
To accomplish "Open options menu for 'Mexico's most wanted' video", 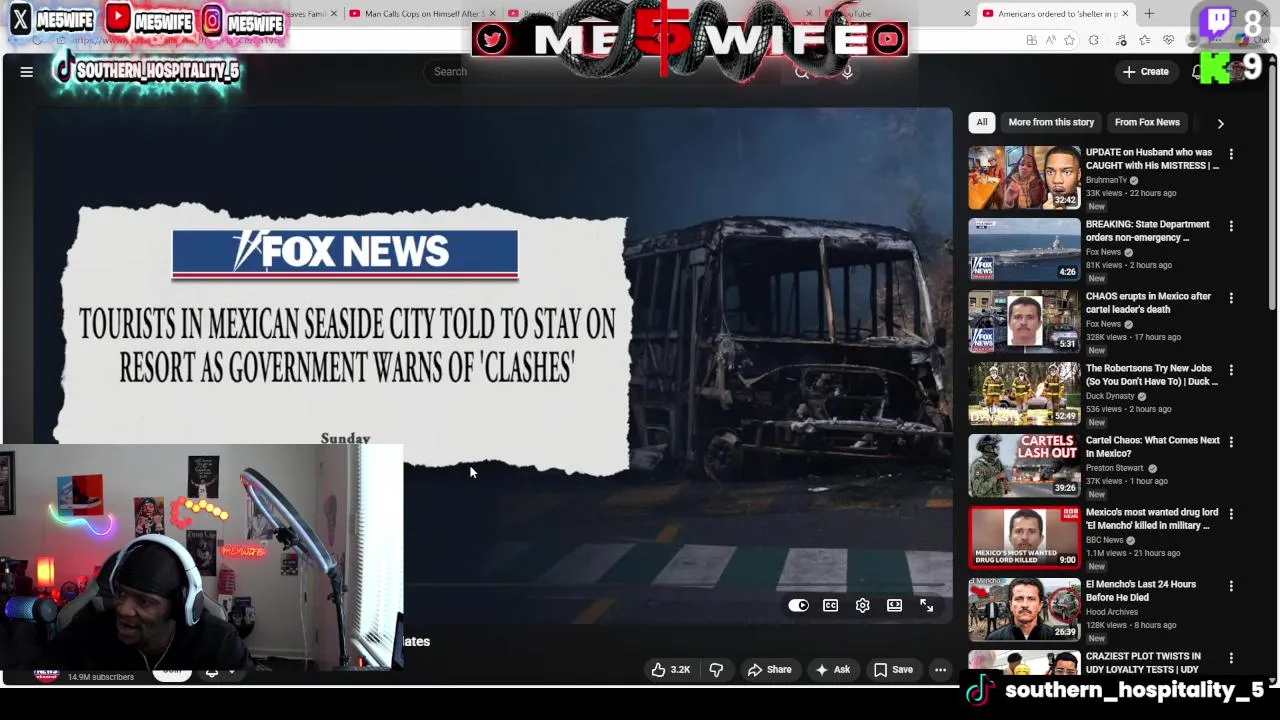I will click(x=1231, y=514).
